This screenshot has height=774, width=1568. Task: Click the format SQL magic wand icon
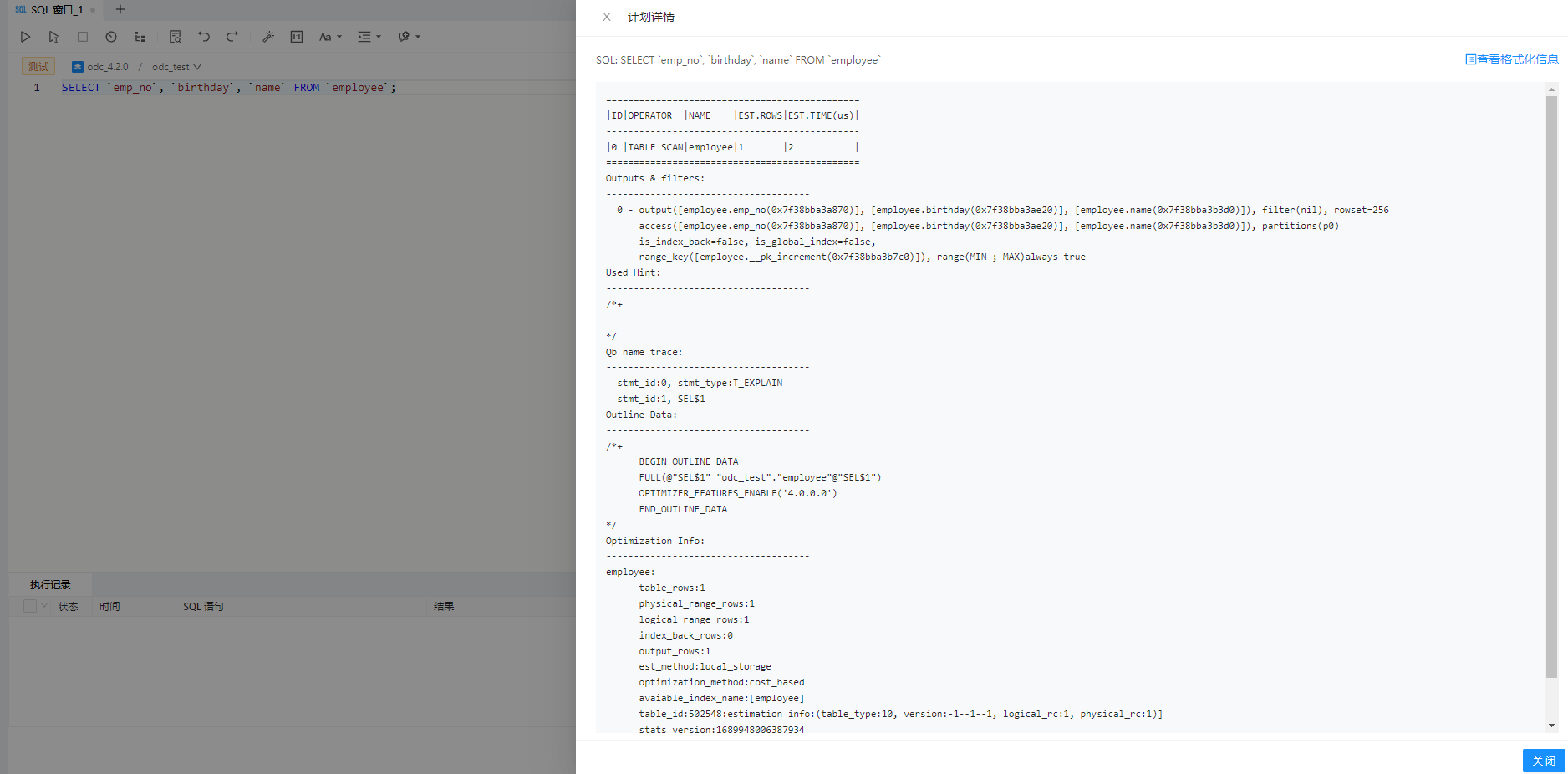pyautogui.click(x=268, y=37)
